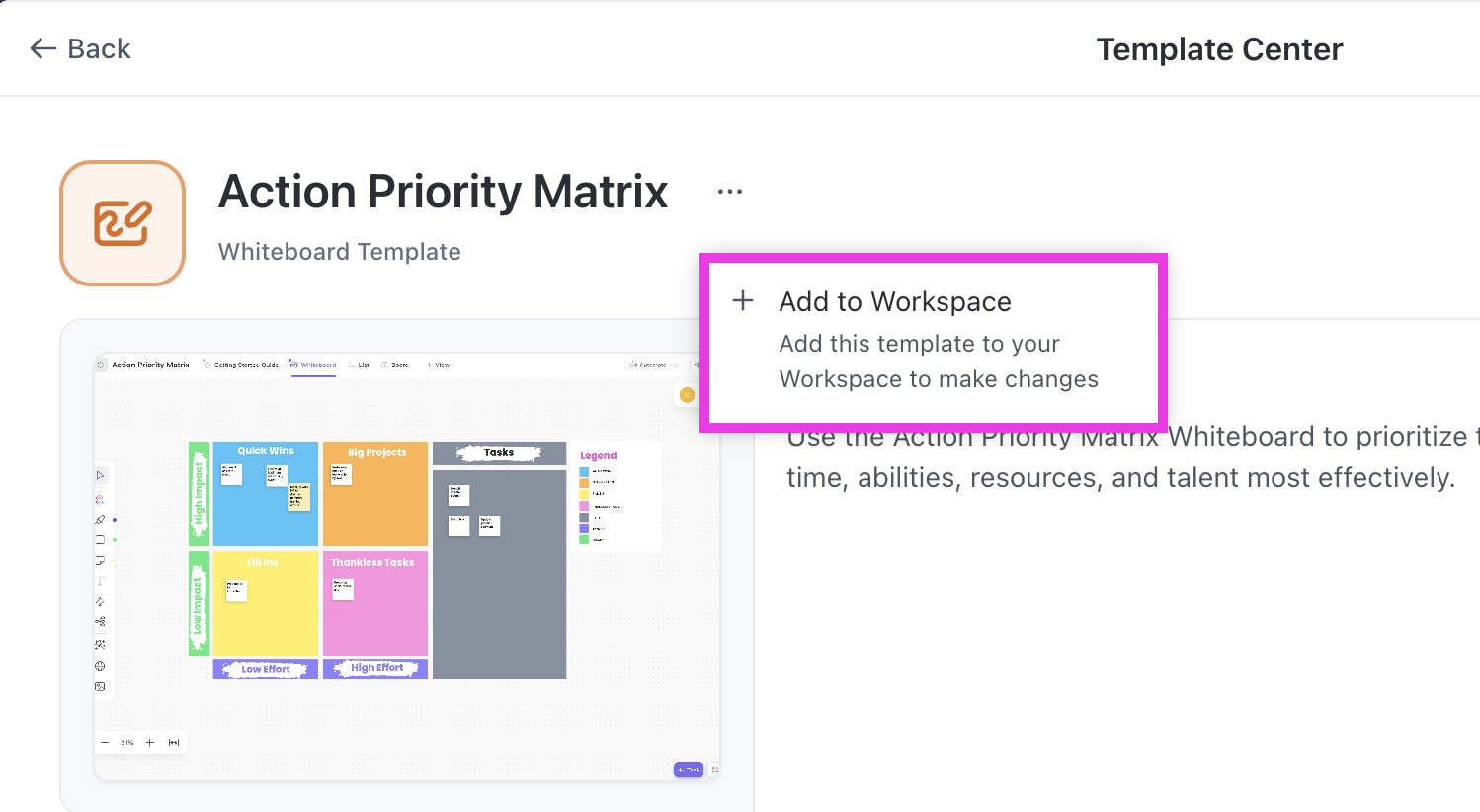Viewport: 1480px width, 812px height.
Task: Choose Add to Workspace menu option
Action: point(894,302)
